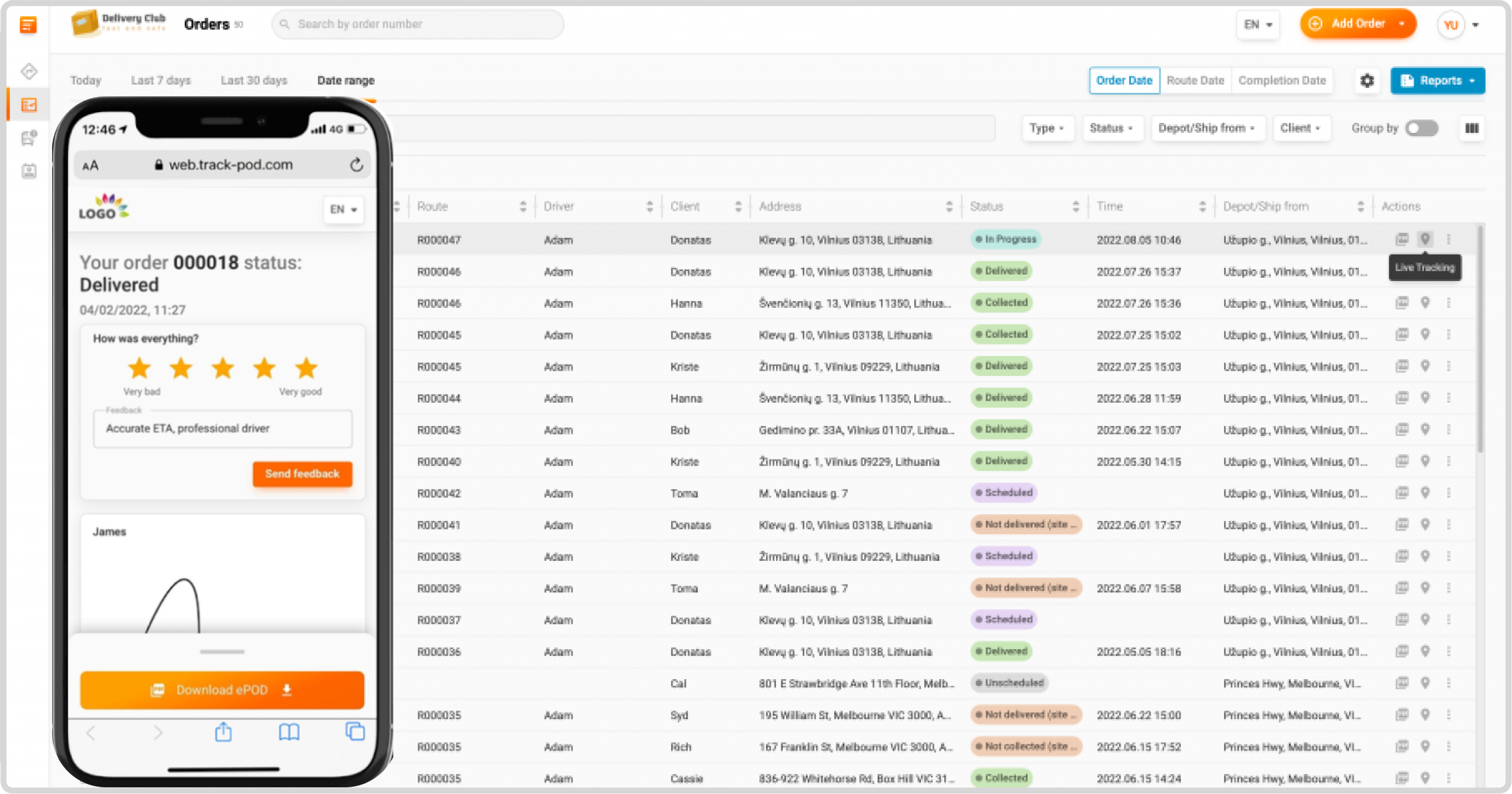Switch to the Today tab

[86, 80]
